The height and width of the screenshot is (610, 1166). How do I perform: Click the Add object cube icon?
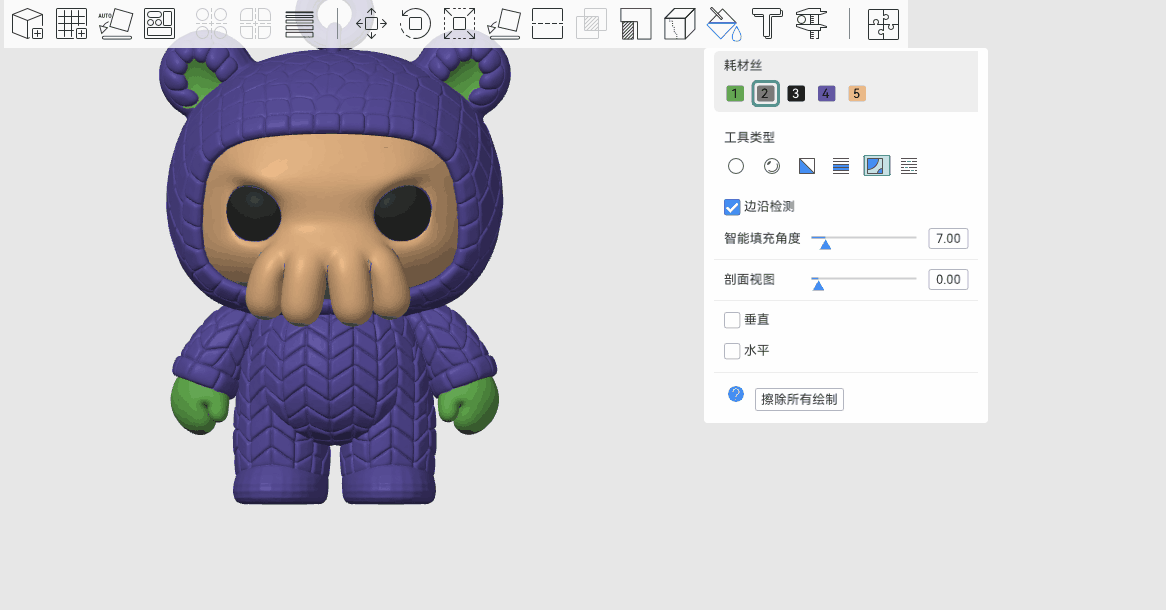pos(28,24)
